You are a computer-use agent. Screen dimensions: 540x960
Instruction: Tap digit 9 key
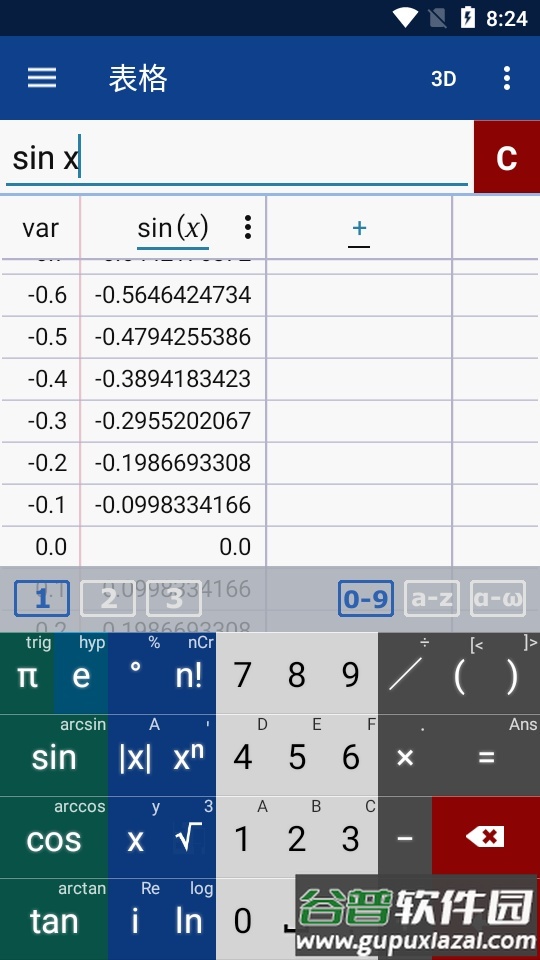(351, 673)
